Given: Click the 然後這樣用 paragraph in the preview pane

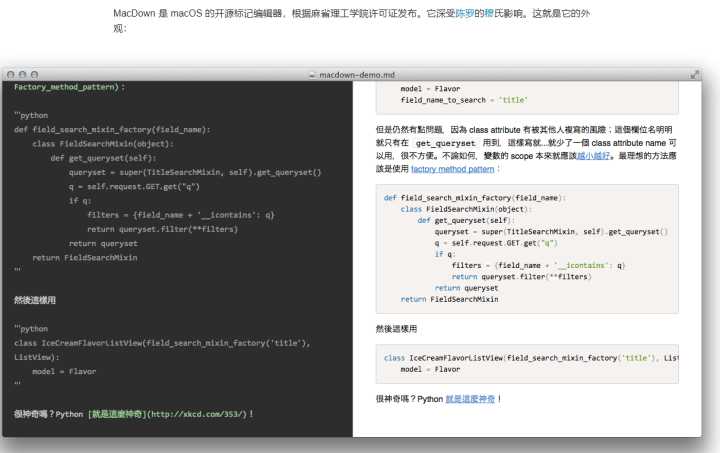Looking at the screenshot, I should pyautogui.click(x=396, y=329).
